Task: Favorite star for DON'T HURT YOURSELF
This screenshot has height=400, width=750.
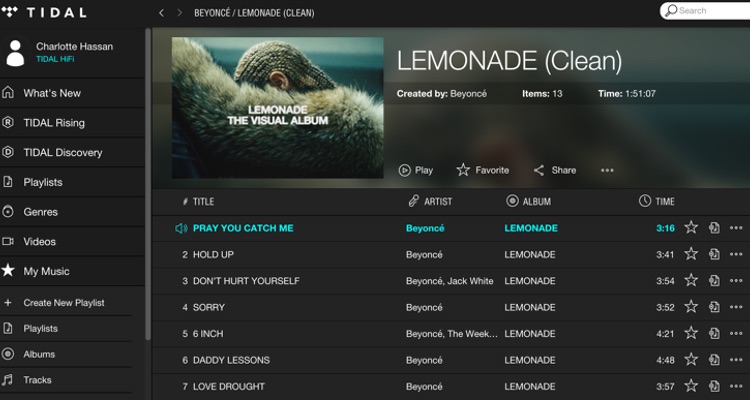Action: click(x=691, y=280)
